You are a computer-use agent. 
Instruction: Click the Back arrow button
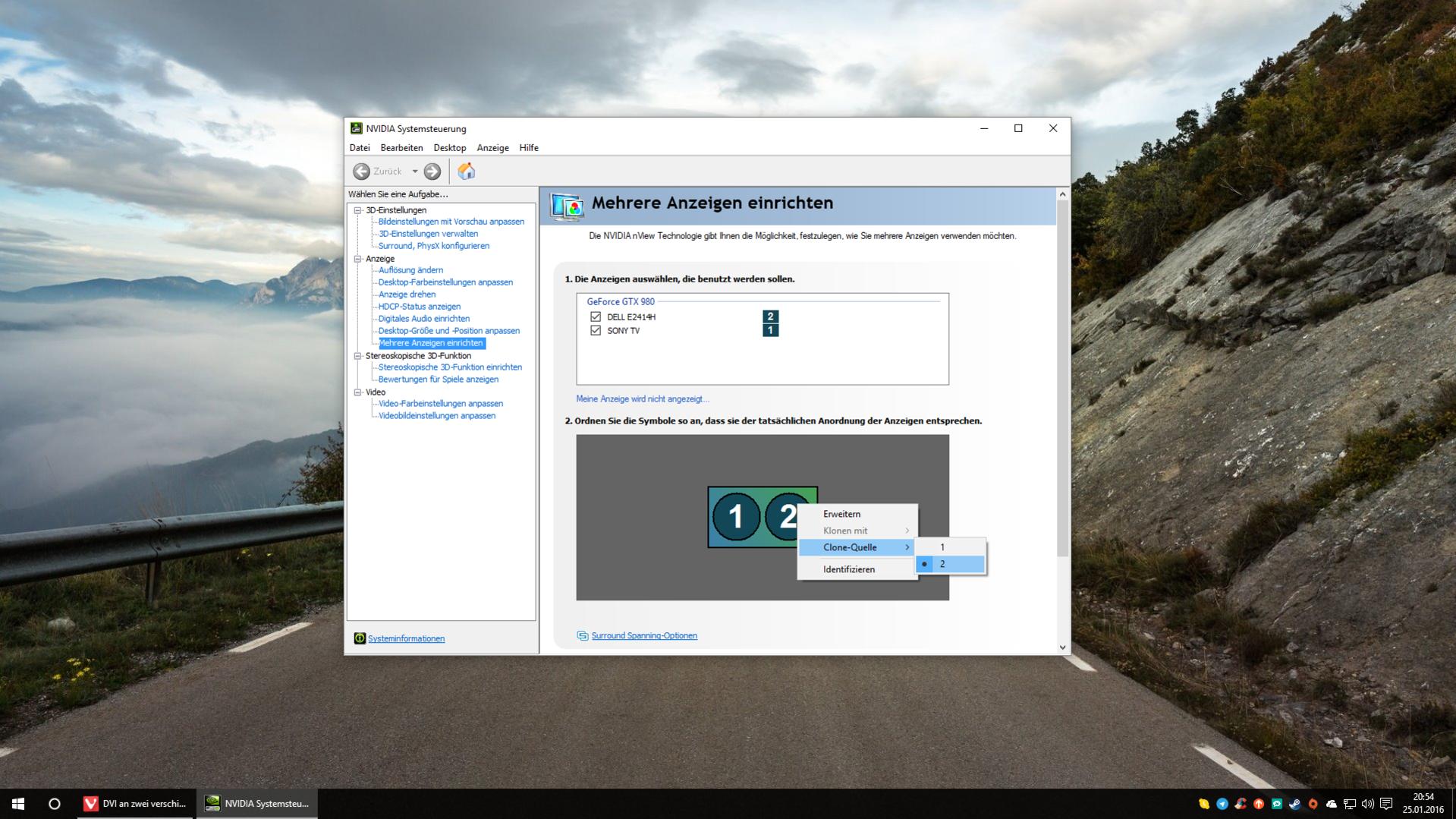coord(362,172)
